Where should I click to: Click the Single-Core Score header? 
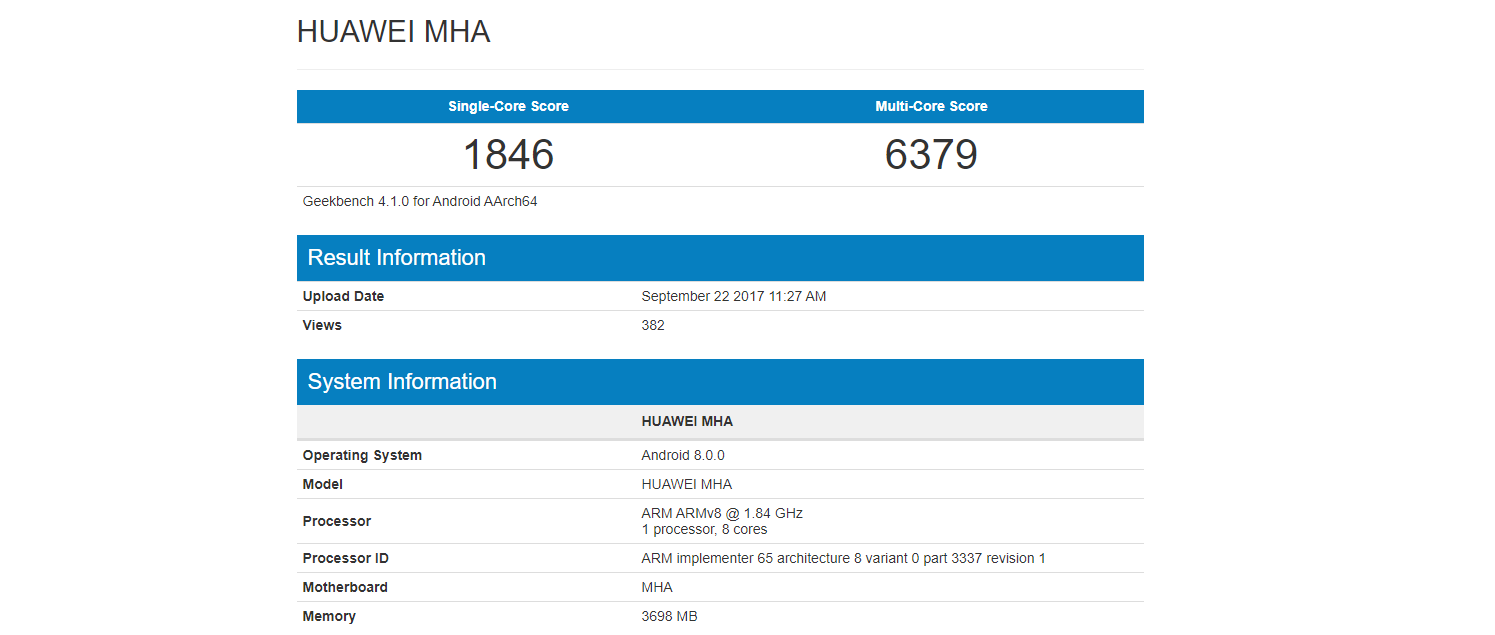508,106
